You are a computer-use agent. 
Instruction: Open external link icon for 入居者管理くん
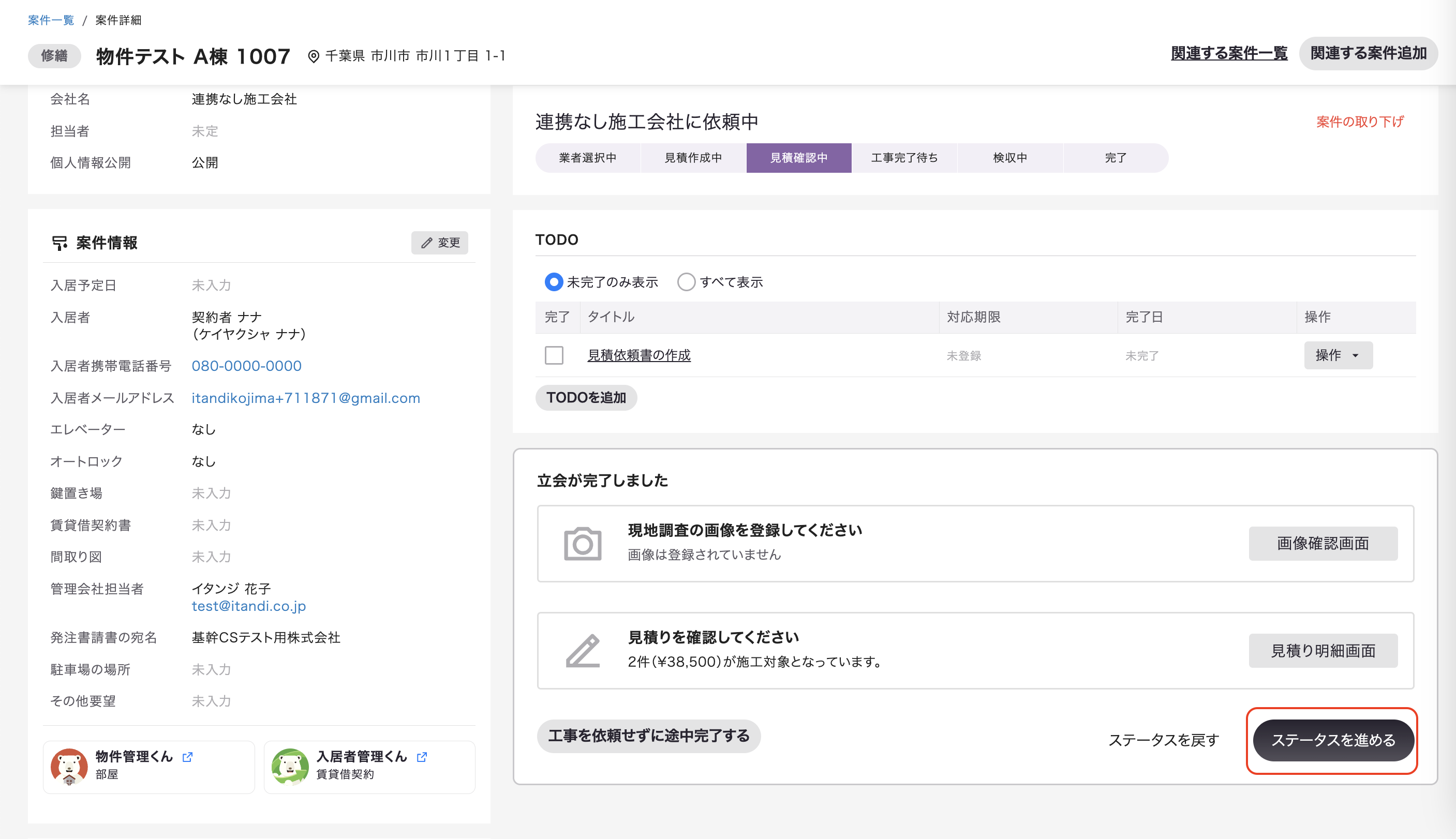pyautogui.click(x=422, y=757)
